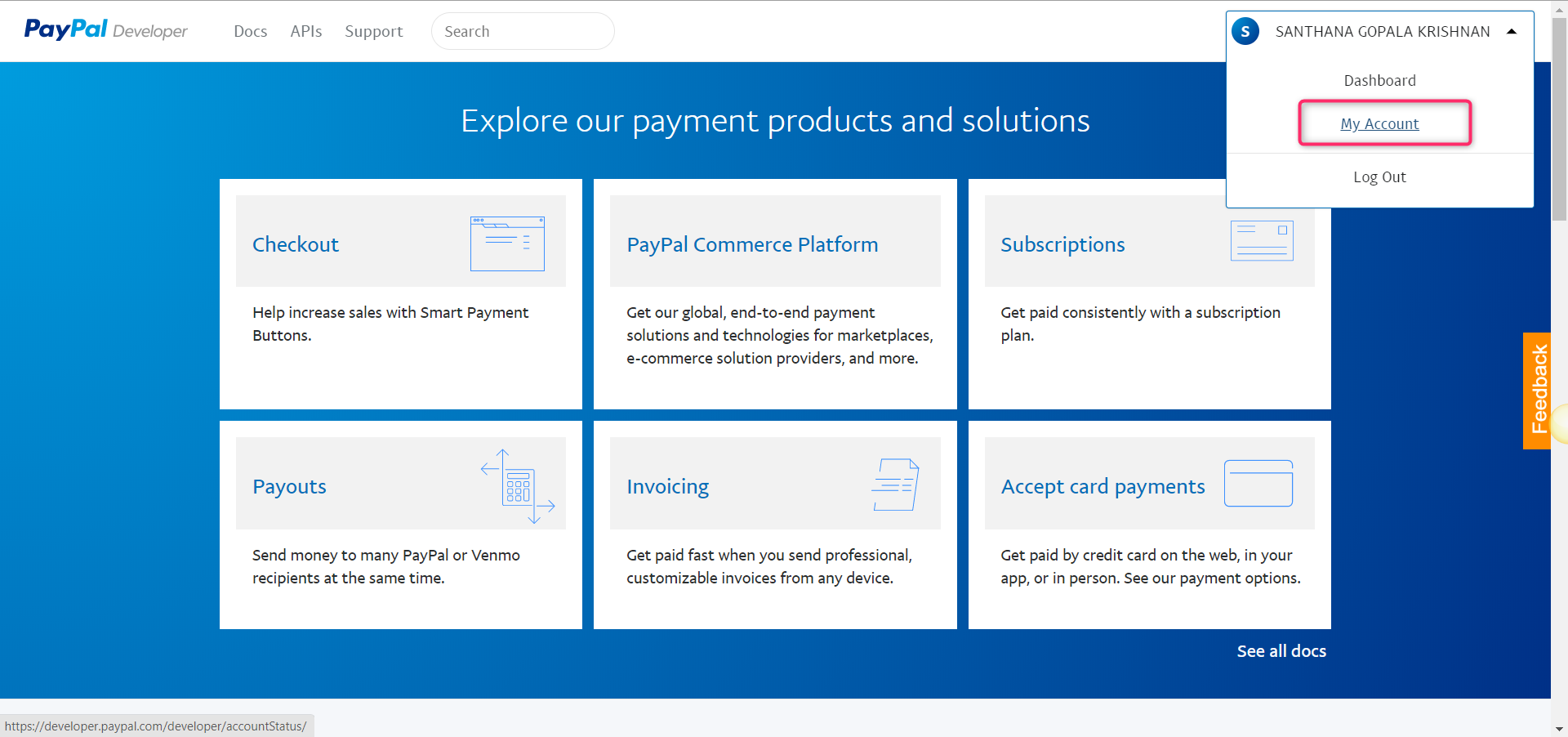The image size is (1568, 737).
Task: Open the Payouts product link
Action: point(289,486)
